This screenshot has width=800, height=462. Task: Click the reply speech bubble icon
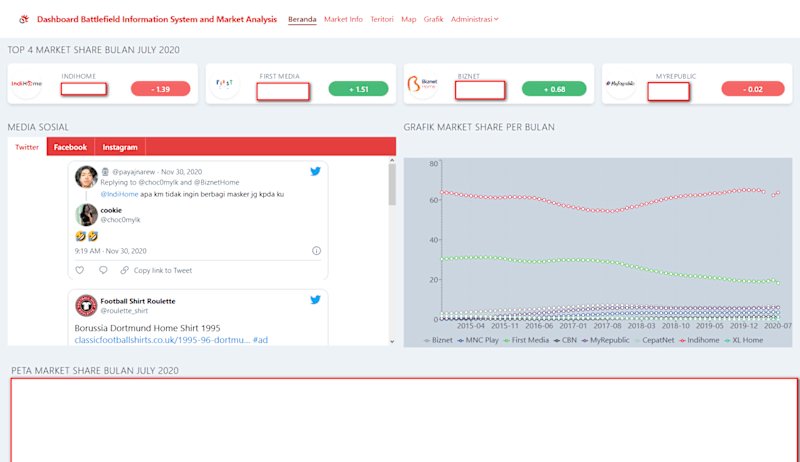coord(103,270)
